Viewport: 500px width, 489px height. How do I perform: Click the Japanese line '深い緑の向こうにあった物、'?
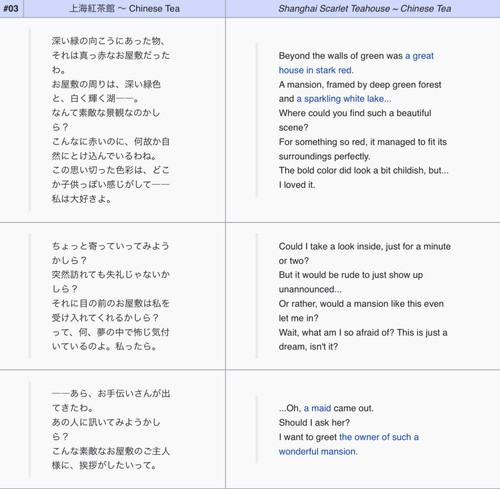108,41
